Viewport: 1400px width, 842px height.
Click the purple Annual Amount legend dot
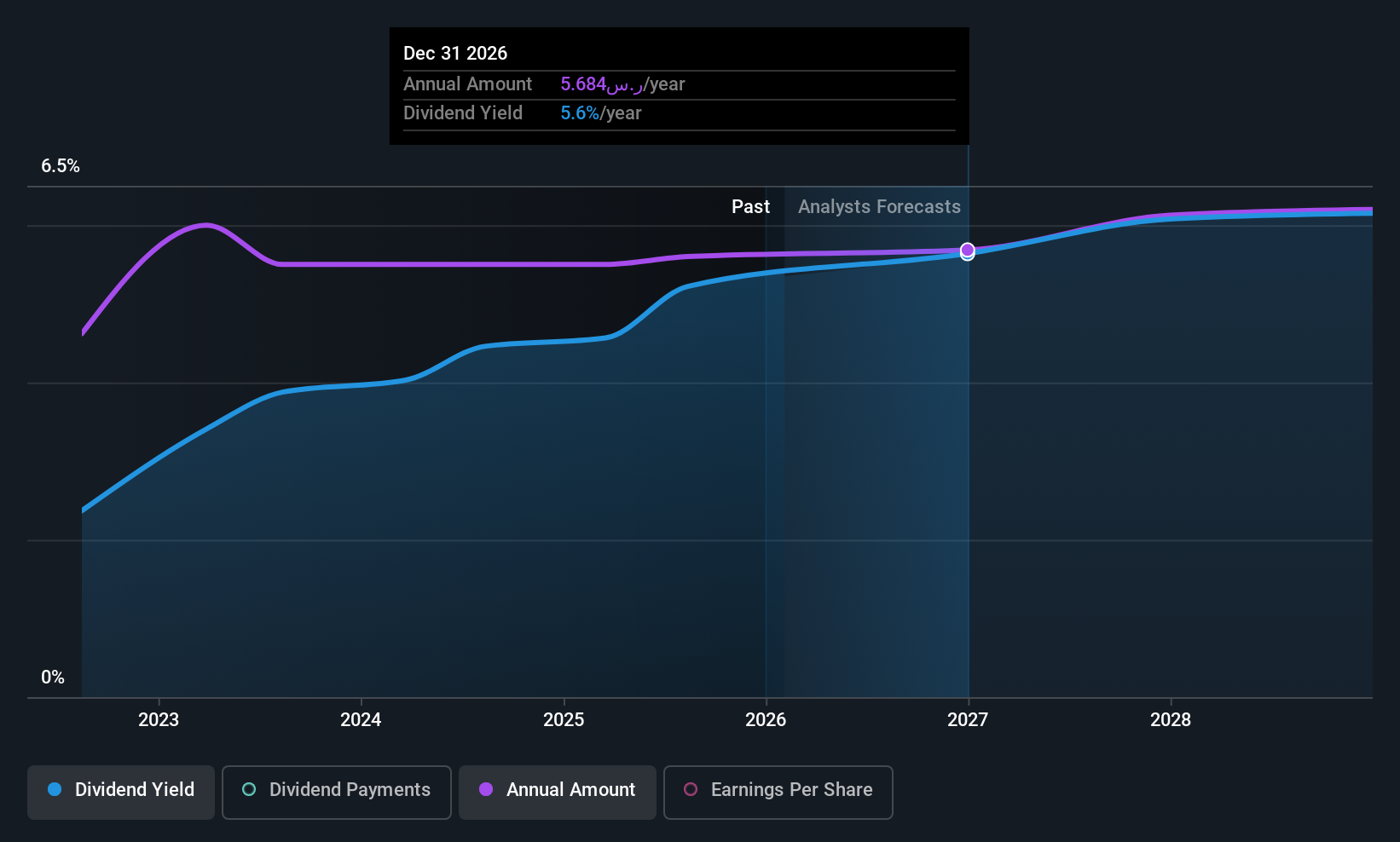coord(486,790)
